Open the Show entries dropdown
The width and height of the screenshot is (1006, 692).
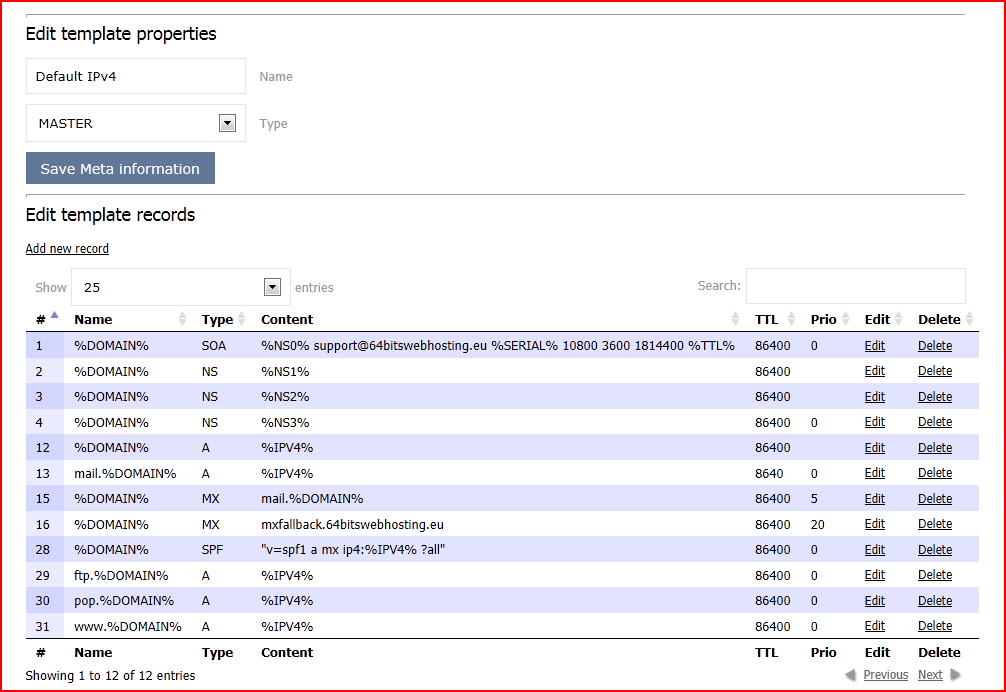pos(271,287)
